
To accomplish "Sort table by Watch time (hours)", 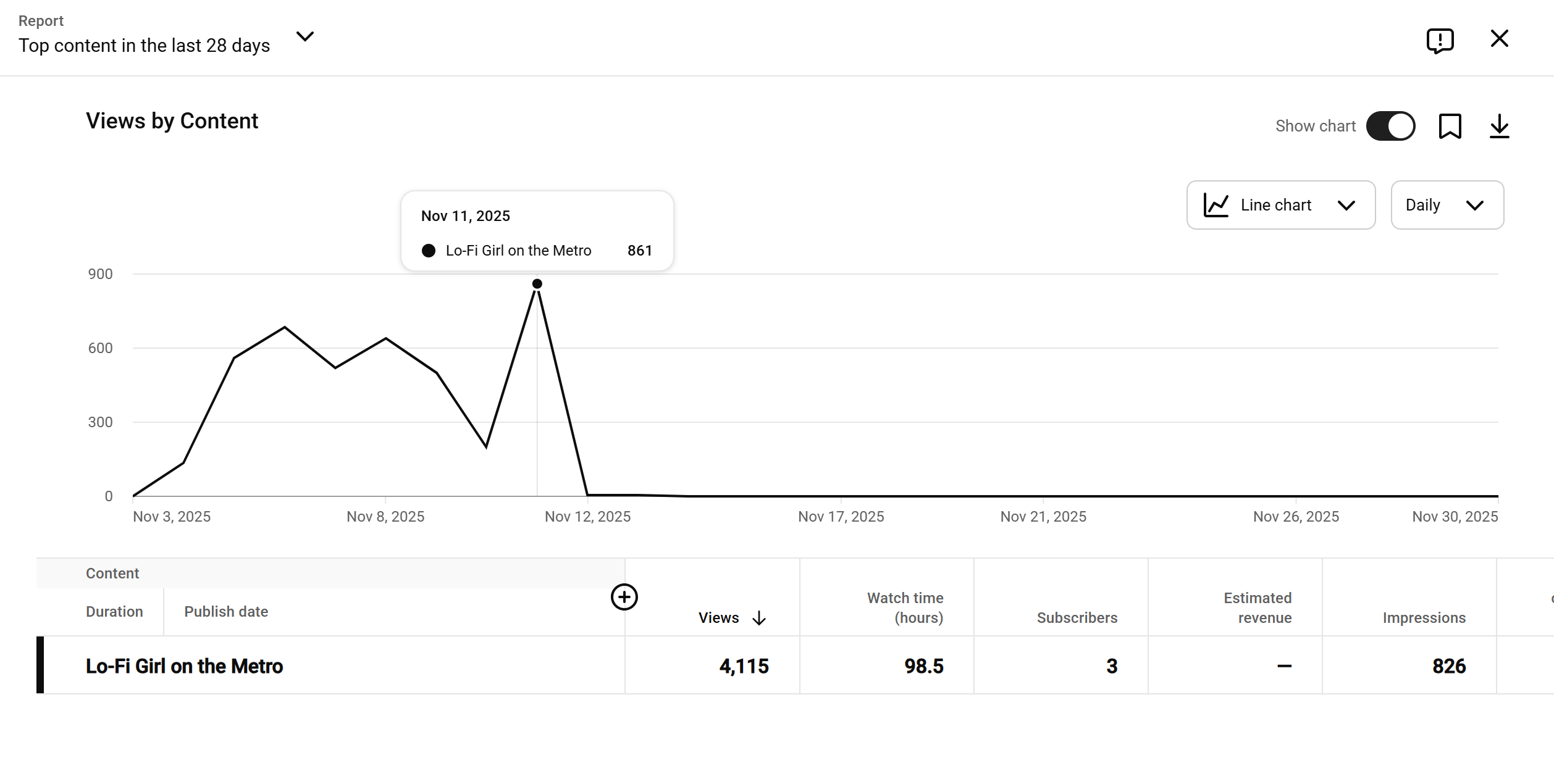I will [x=905, y=608].
